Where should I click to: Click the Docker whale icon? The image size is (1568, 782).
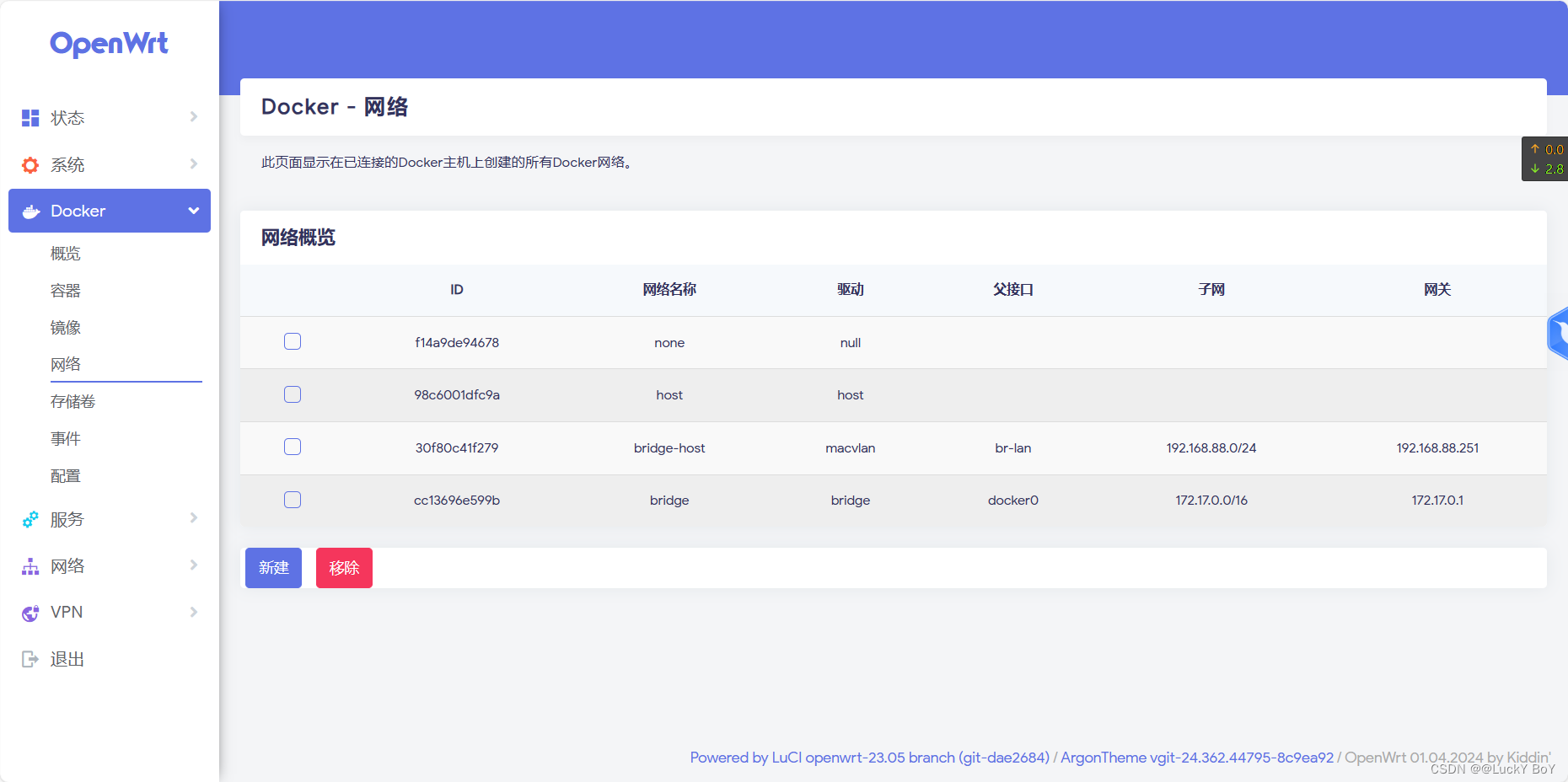tap(31, 212)
